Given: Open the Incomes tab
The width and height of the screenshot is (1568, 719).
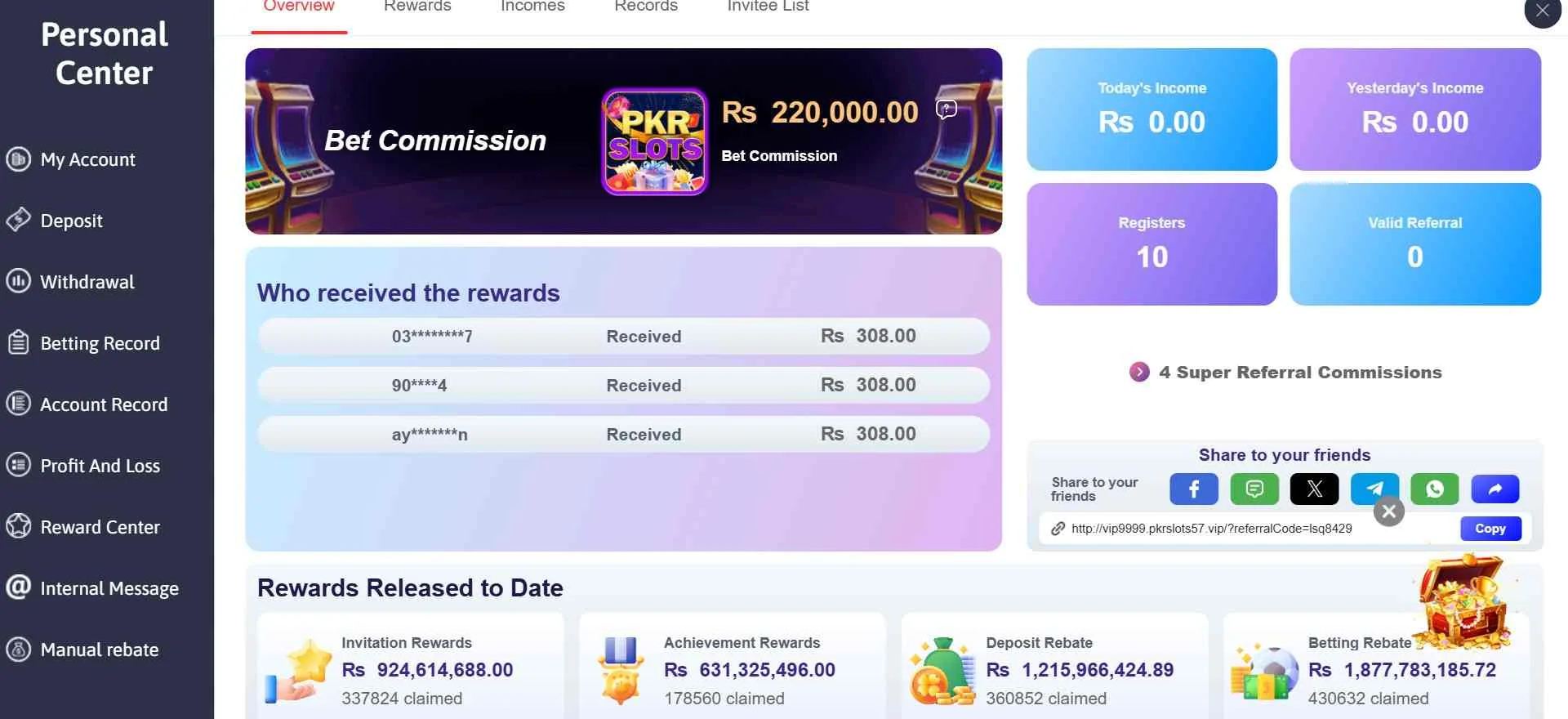Looking at the screenshot, I should (x=532, y=7).
